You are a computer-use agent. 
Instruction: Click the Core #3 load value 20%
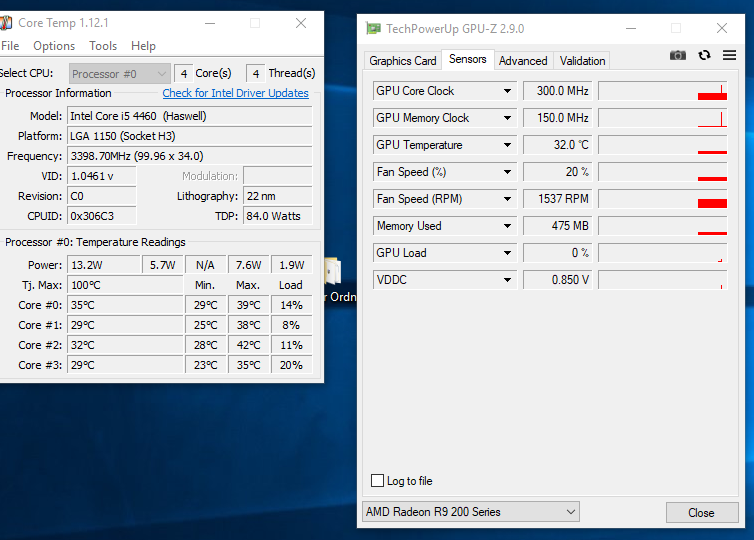click(x=291, y=365)
